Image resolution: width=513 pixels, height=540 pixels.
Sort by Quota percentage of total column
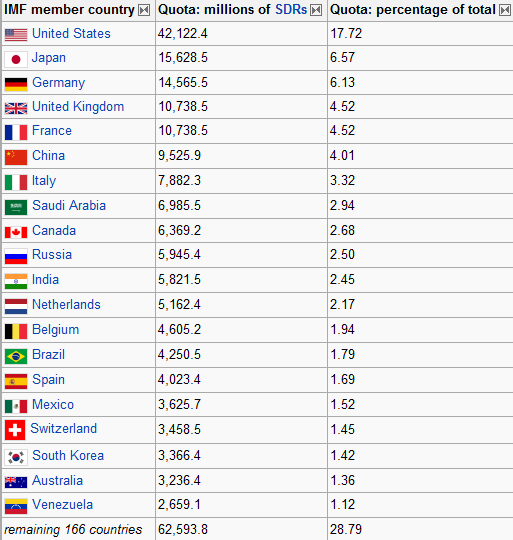point(505,10)
